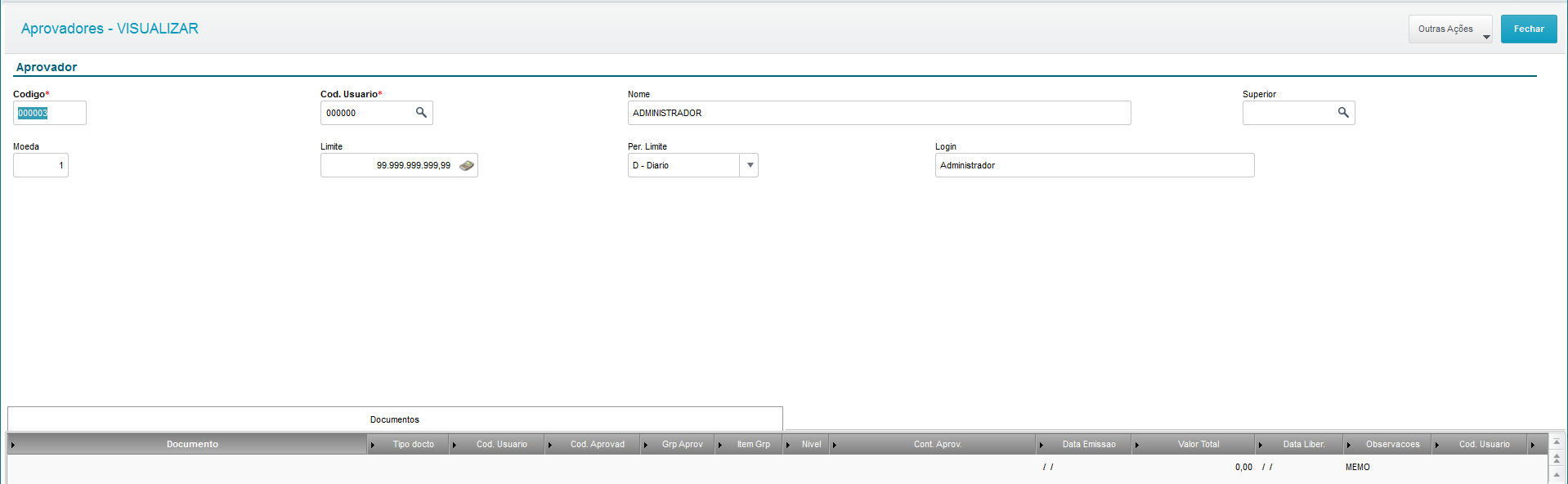
Task: Click the Limite value 99.999.999.999,99
Action: click(413, 165)
